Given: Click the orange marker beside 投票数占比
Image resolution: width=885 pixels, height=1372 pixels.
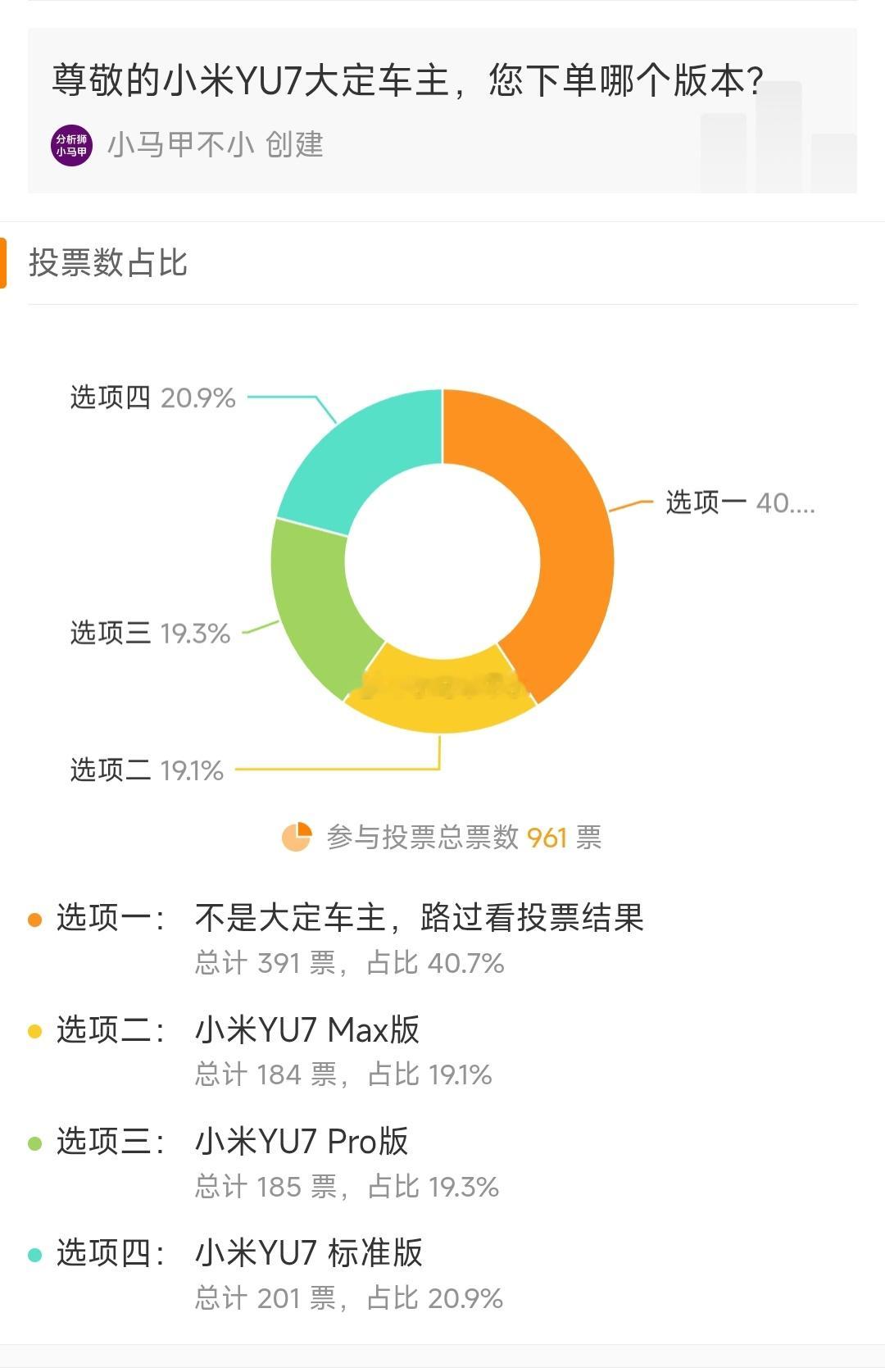Looking at the screenshot, I should (x=3, y=263).
